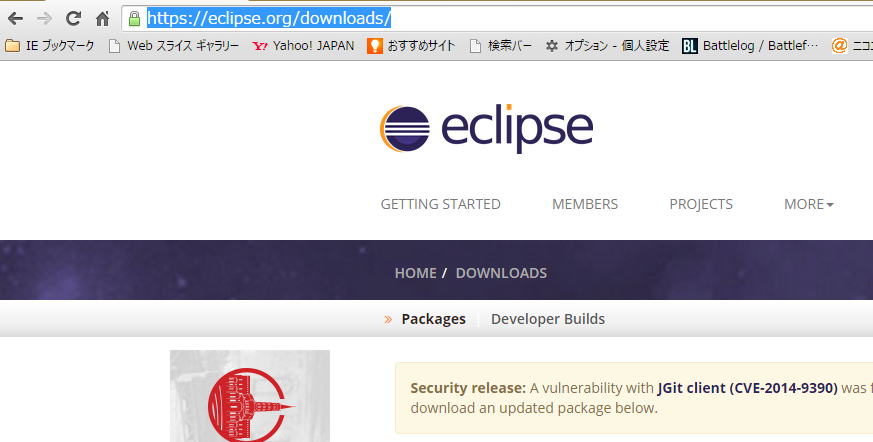Click the DOWNLOADS breadcrumb link
The height and width of the screenshot is (442, 873).
(501, 273)
